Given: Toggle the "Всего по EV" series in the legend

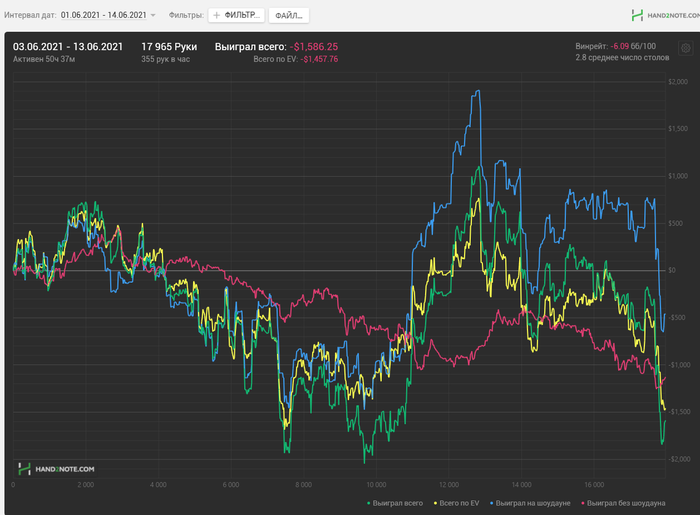Looking at the screenshot, I should tap(459, 502).
